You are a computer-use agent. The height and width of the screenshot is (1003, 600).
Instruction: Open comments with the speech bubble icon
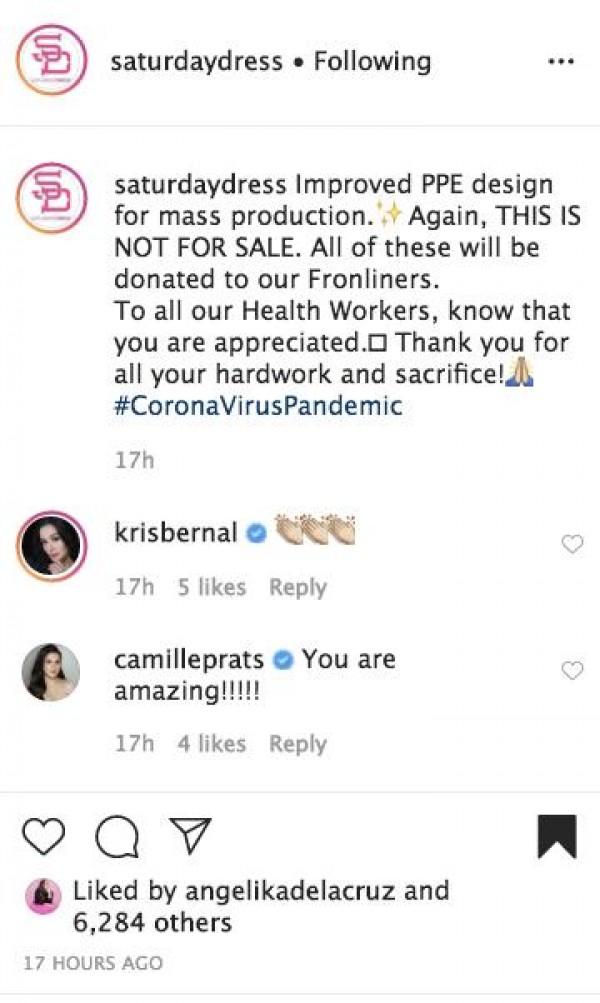pyautogui.click(x=116, y=836)
